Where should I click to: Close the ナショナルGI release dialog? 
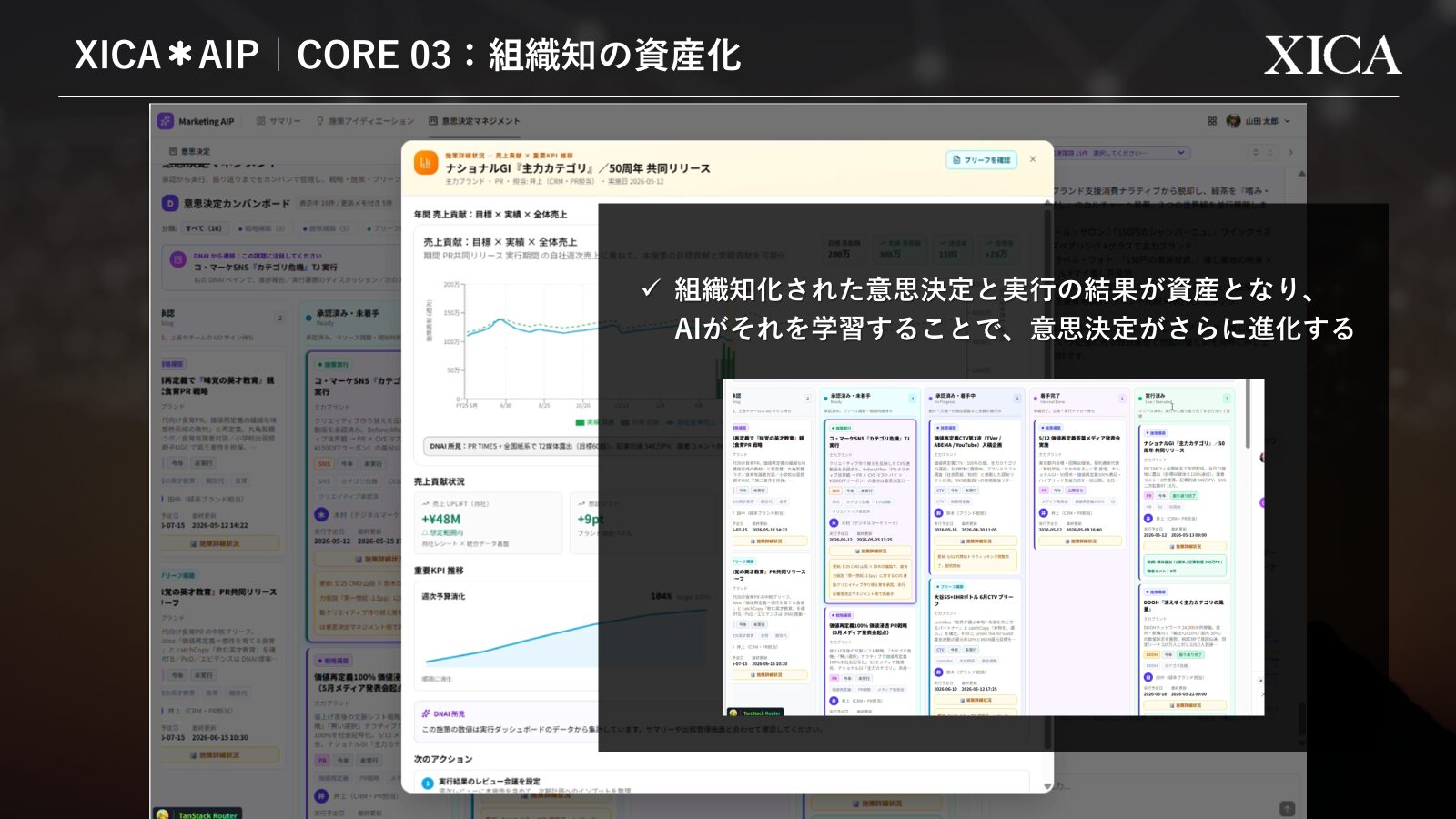1033,159
